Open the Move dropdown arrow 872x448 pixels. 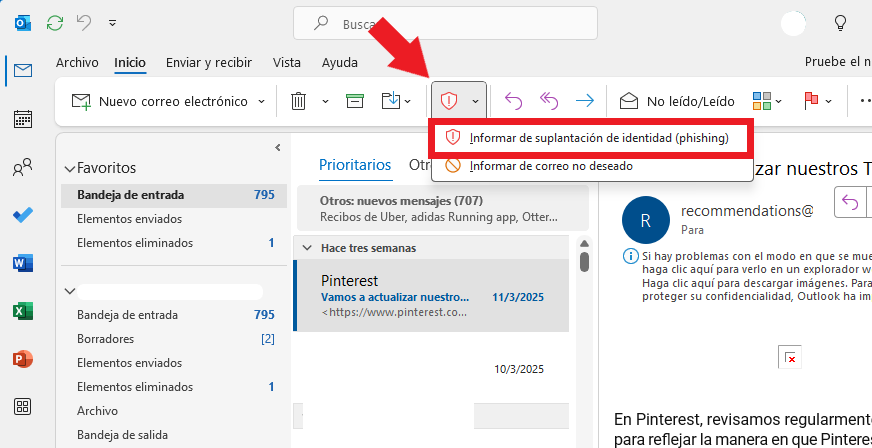tap(408, 102)
